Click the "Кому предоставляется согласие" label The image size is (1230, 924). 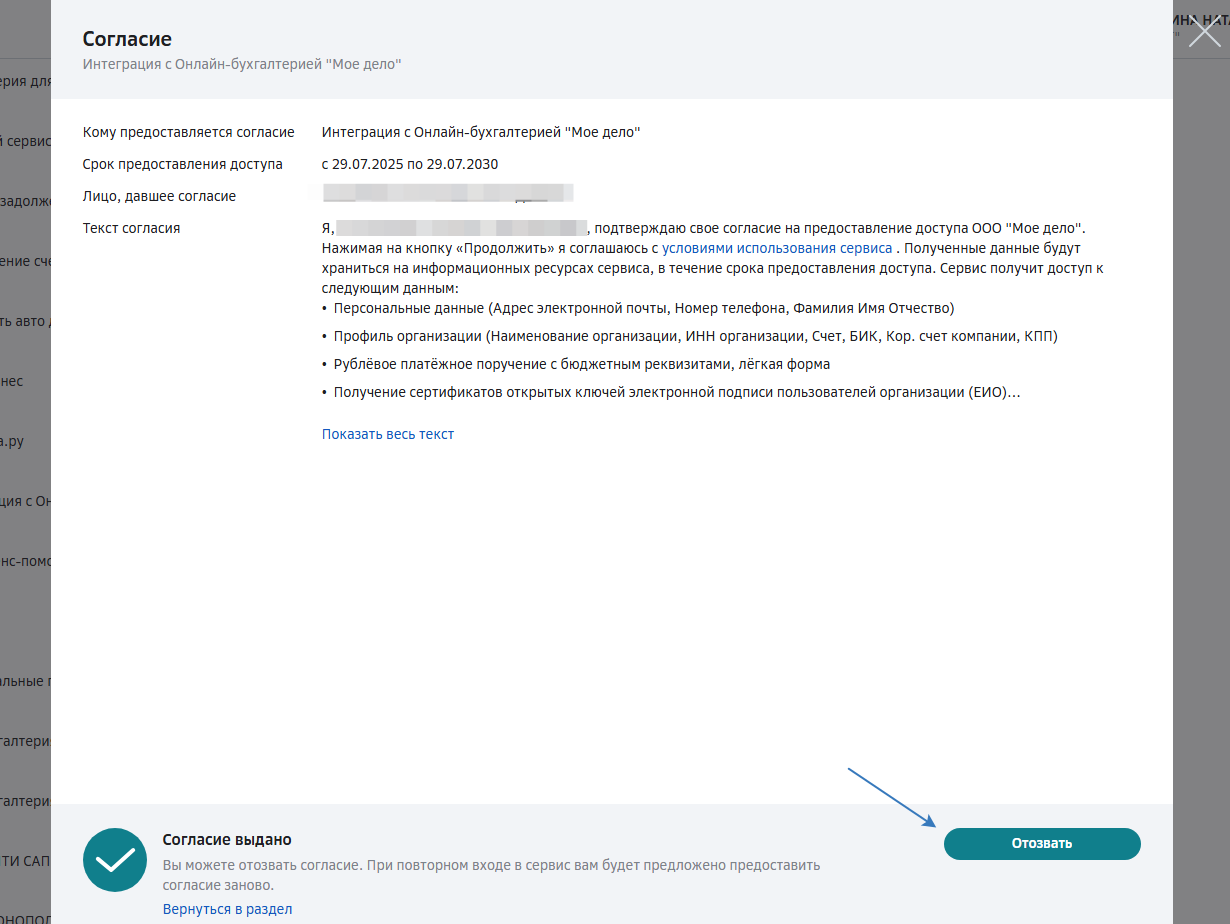tap(189, 132)
